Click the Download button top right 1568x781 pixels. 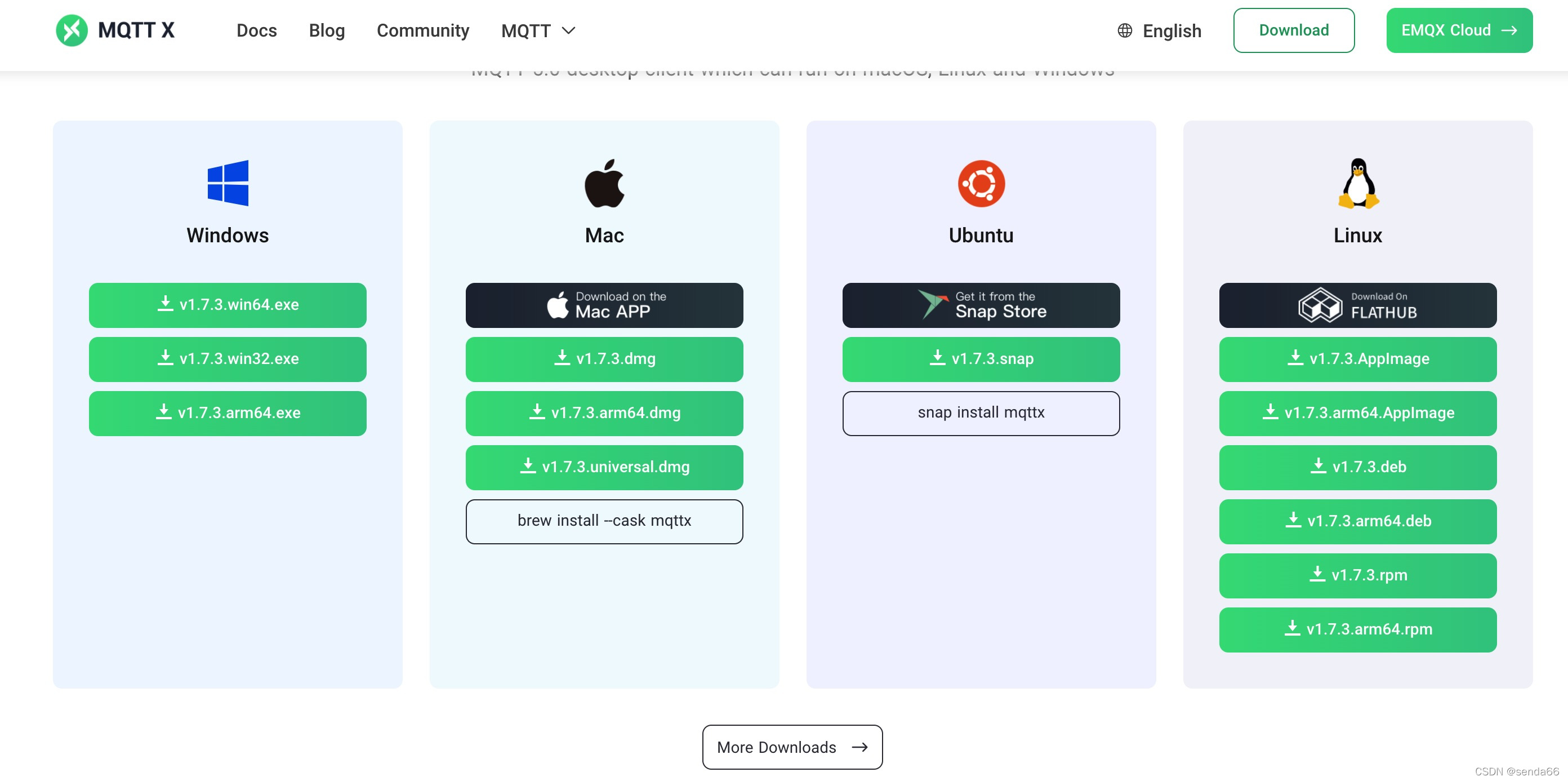click(x=1294, y=31)
